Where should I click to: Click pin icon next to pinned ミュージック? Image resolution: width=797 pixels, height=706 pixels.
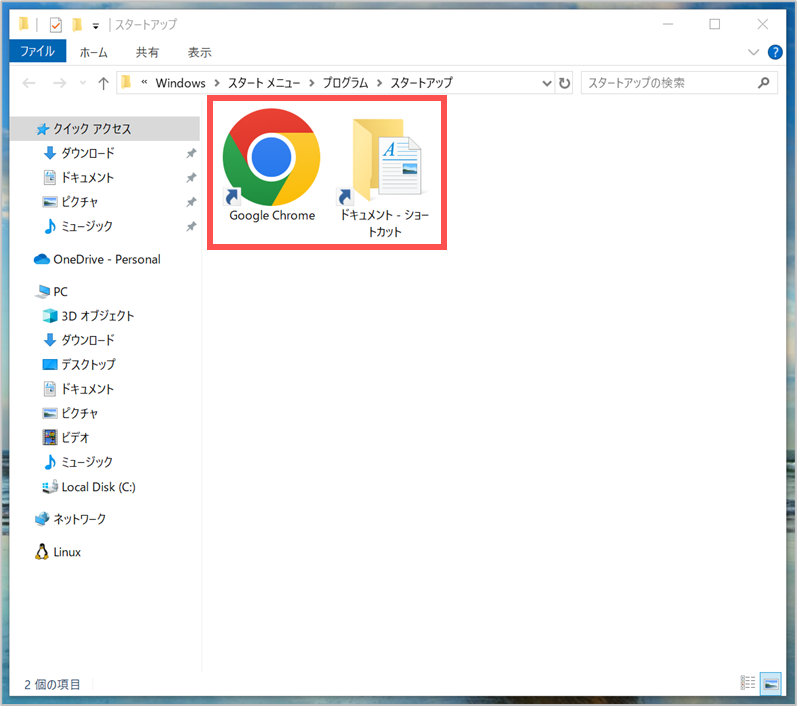point(191,226)
